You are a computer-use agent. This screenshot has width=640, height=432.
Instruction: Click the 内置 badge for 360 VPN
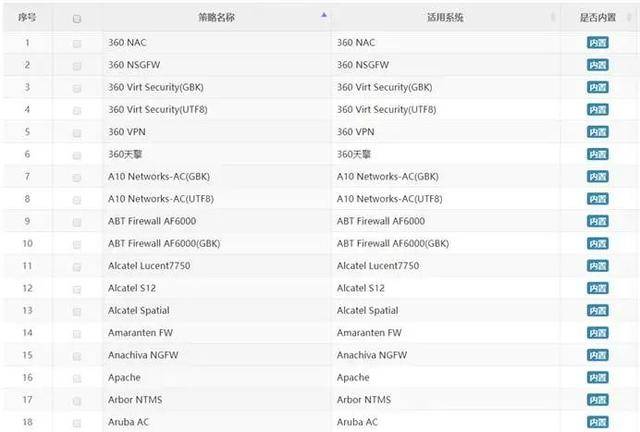tap(598, 132)
